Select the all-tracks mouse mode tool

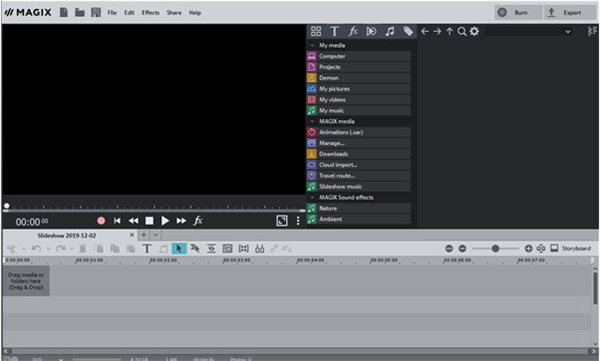[x=195, y=249]
